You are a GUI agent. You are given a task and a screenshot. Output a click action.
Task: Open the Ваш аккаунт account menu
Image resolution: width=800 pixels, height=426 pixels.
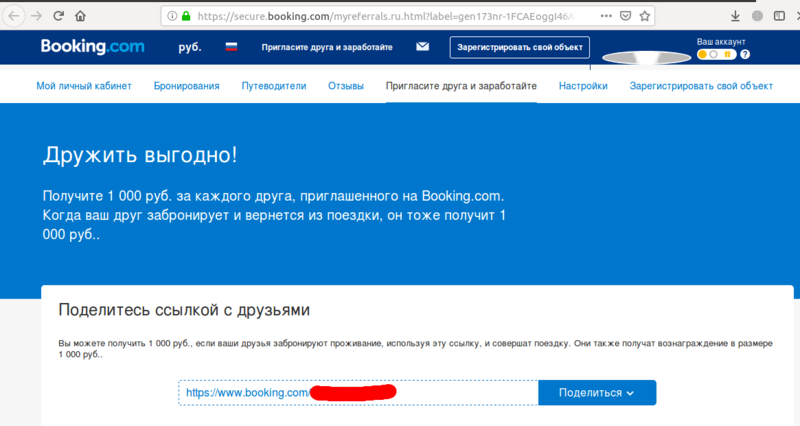(x=721, y=42)
